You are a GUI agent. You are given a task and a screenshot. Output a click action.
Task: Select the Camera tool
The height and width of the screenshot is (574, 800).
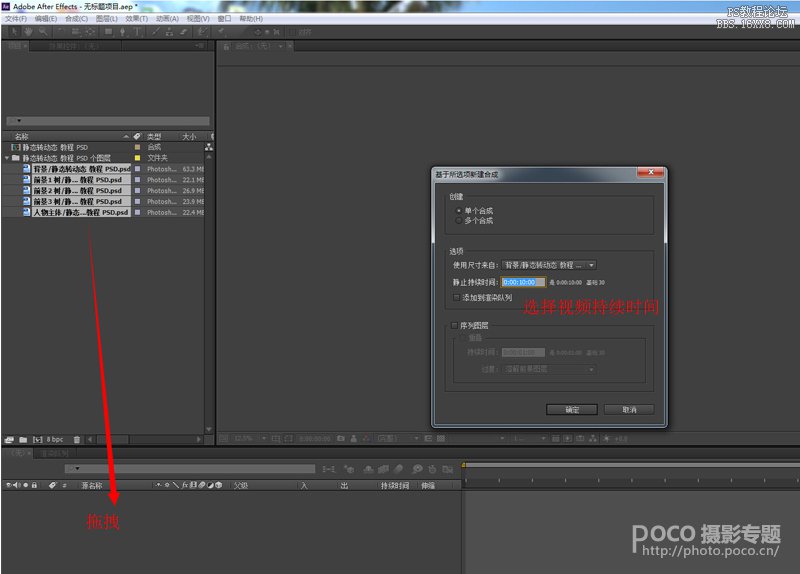(76, 32)
